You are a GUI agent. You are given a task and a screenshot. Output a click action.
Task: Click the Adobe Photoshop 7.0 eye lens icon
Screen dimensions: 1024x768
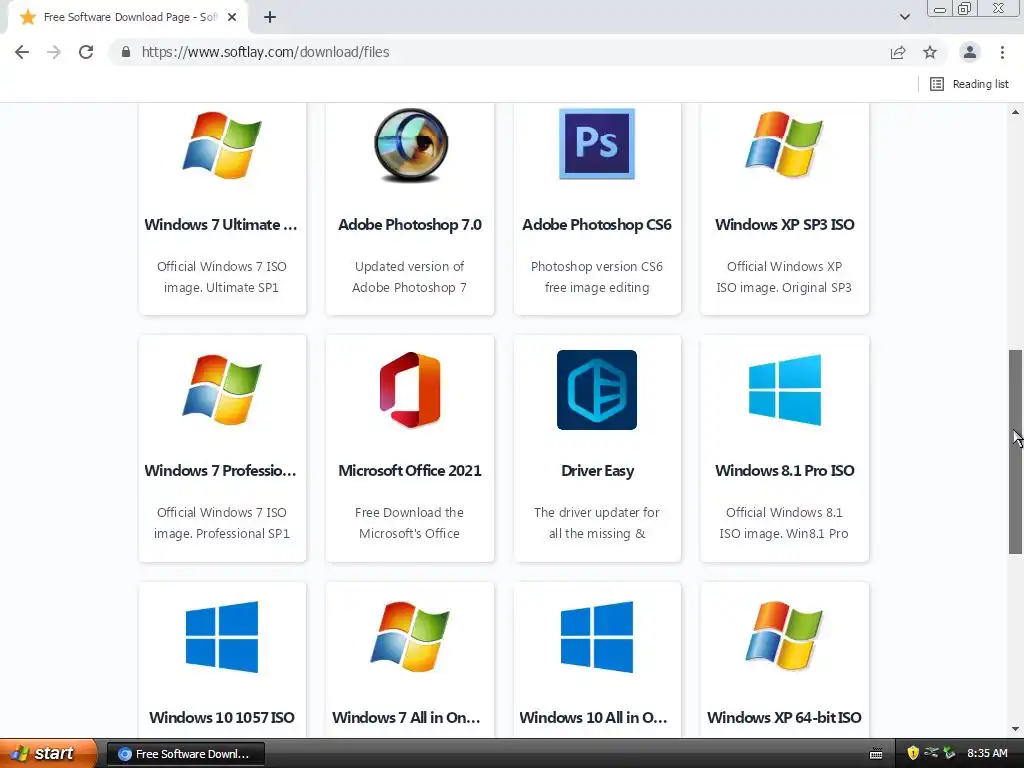410,144
